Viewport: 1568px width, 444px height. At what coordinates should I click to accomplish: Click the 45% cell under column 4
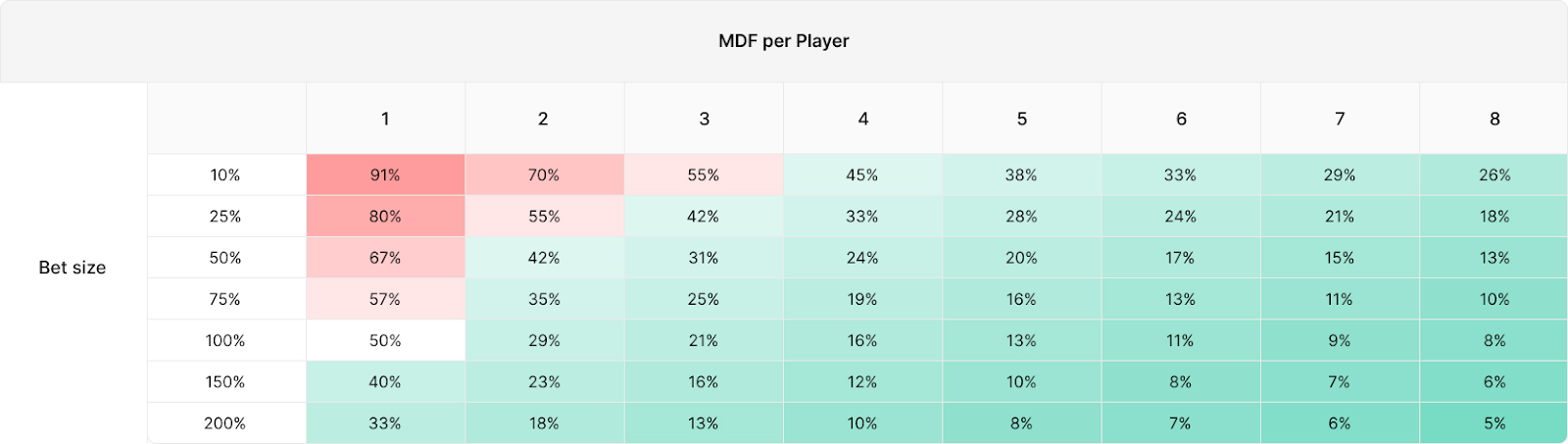(x=862, y=175)
